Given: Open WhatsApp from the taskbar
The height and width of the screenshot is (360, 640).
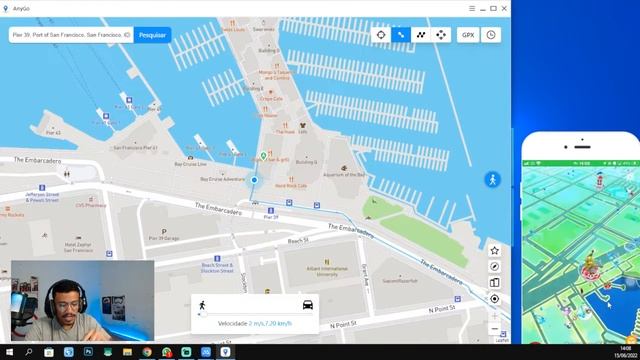Looking at the screenshot, I should 167,352.
